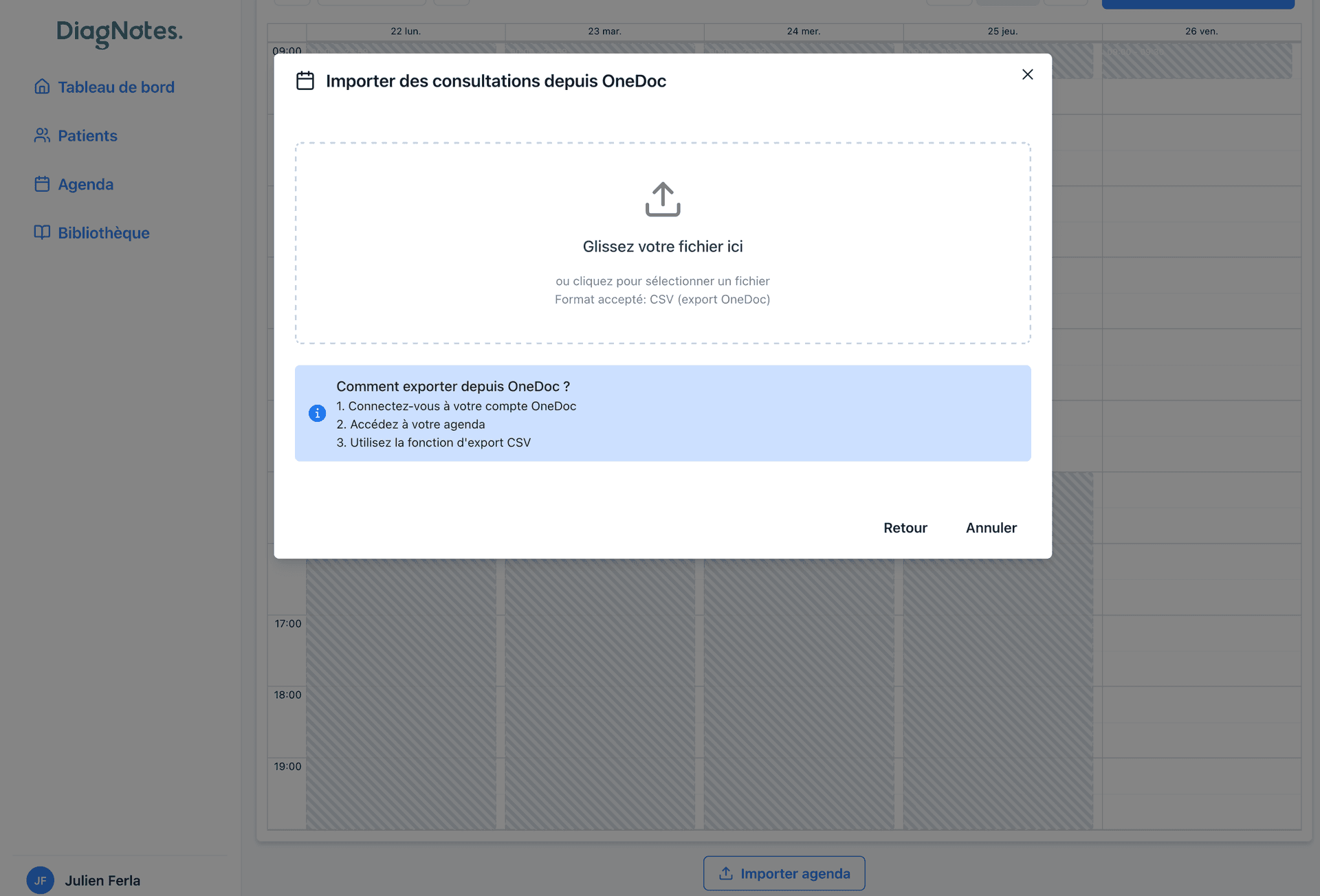1320x896 pixels.
Task: Select the Patients people icon in sidebar
Action: 42,135
